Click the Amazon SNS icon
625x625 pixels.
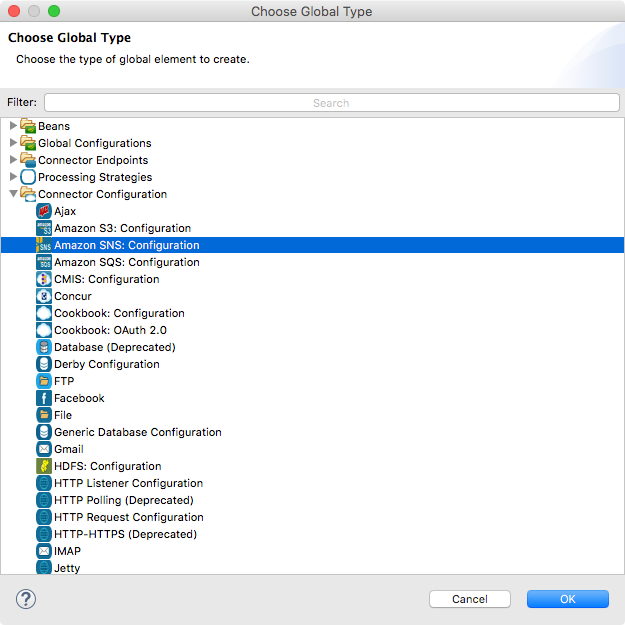(44, 245)
